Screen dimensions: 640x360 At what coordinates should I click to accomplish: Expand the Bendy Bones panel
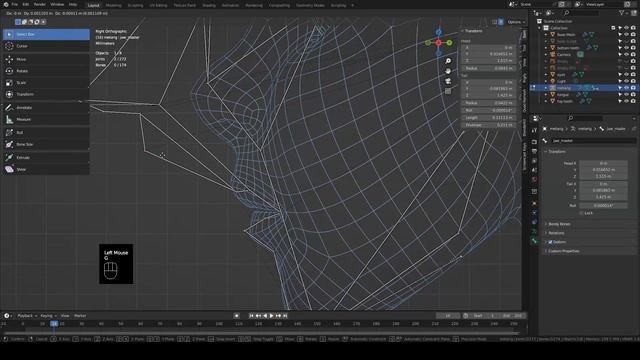tap(559, 224)
